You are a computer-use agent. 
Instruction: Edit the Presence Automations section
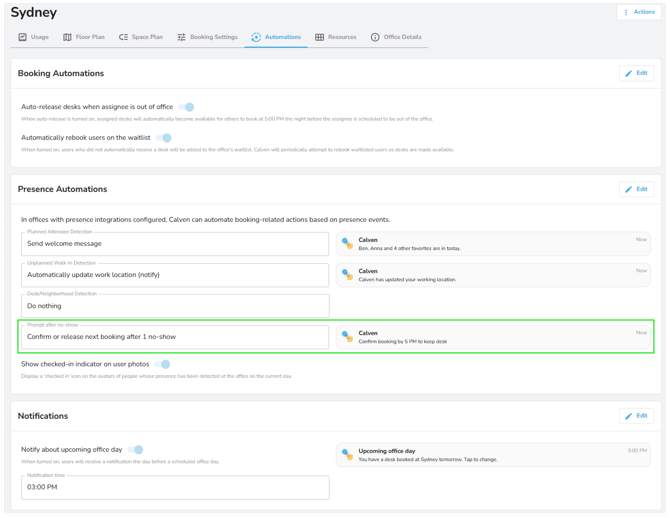(x=636, y=189)
